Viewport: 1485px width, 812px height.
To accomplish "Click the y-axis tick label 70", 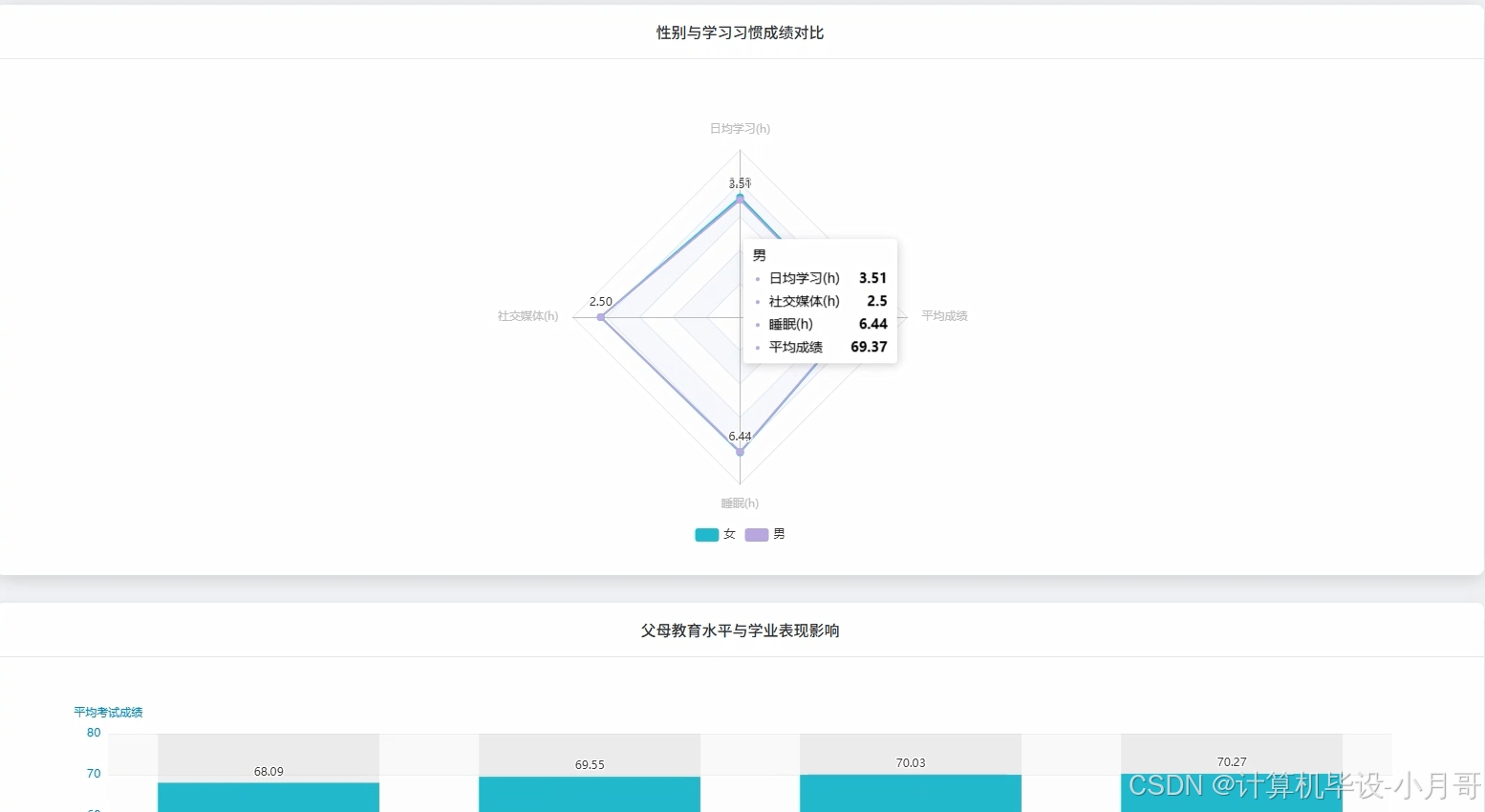I will click(94, 774).
